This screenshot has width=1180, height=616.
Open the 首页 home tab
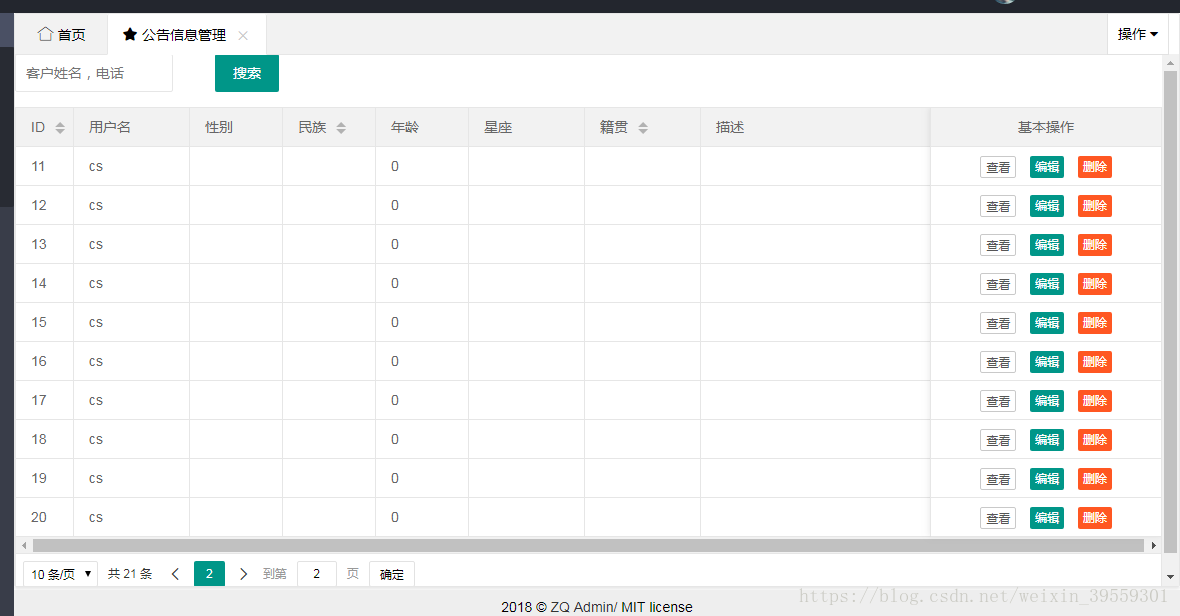click(x=62, y=35)
